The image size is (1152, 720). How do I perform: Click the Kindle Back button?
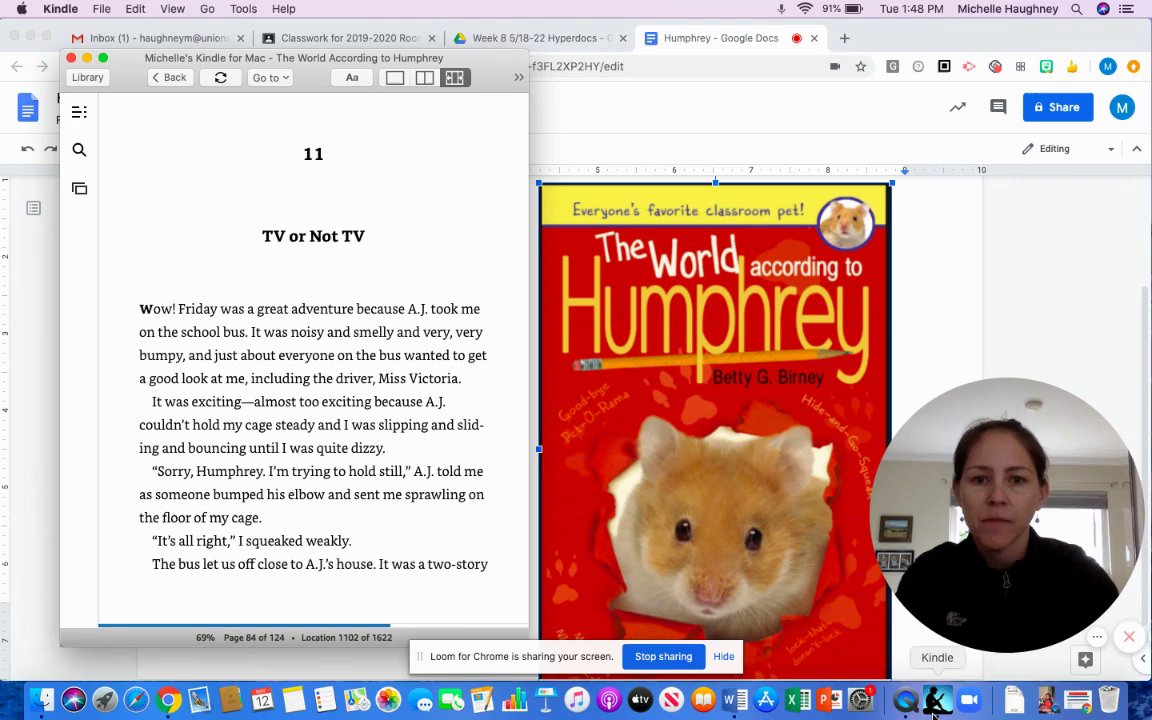tap(170, 77)
